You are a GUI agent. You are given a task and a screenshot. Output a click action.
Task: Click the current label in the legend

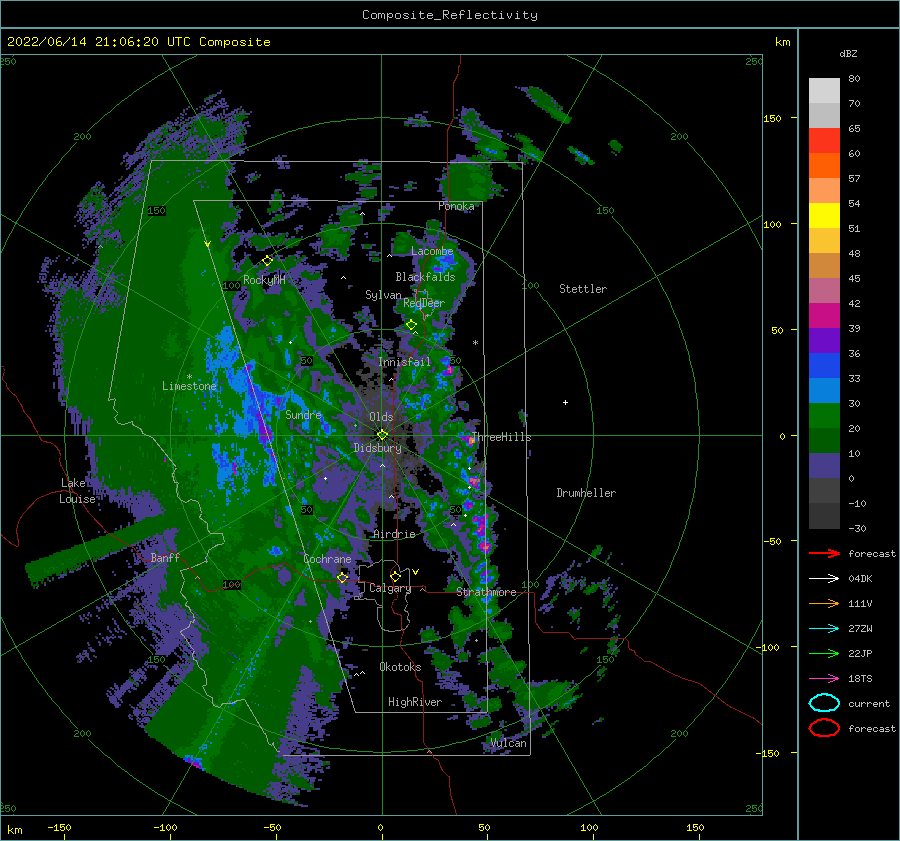[869, 704]
